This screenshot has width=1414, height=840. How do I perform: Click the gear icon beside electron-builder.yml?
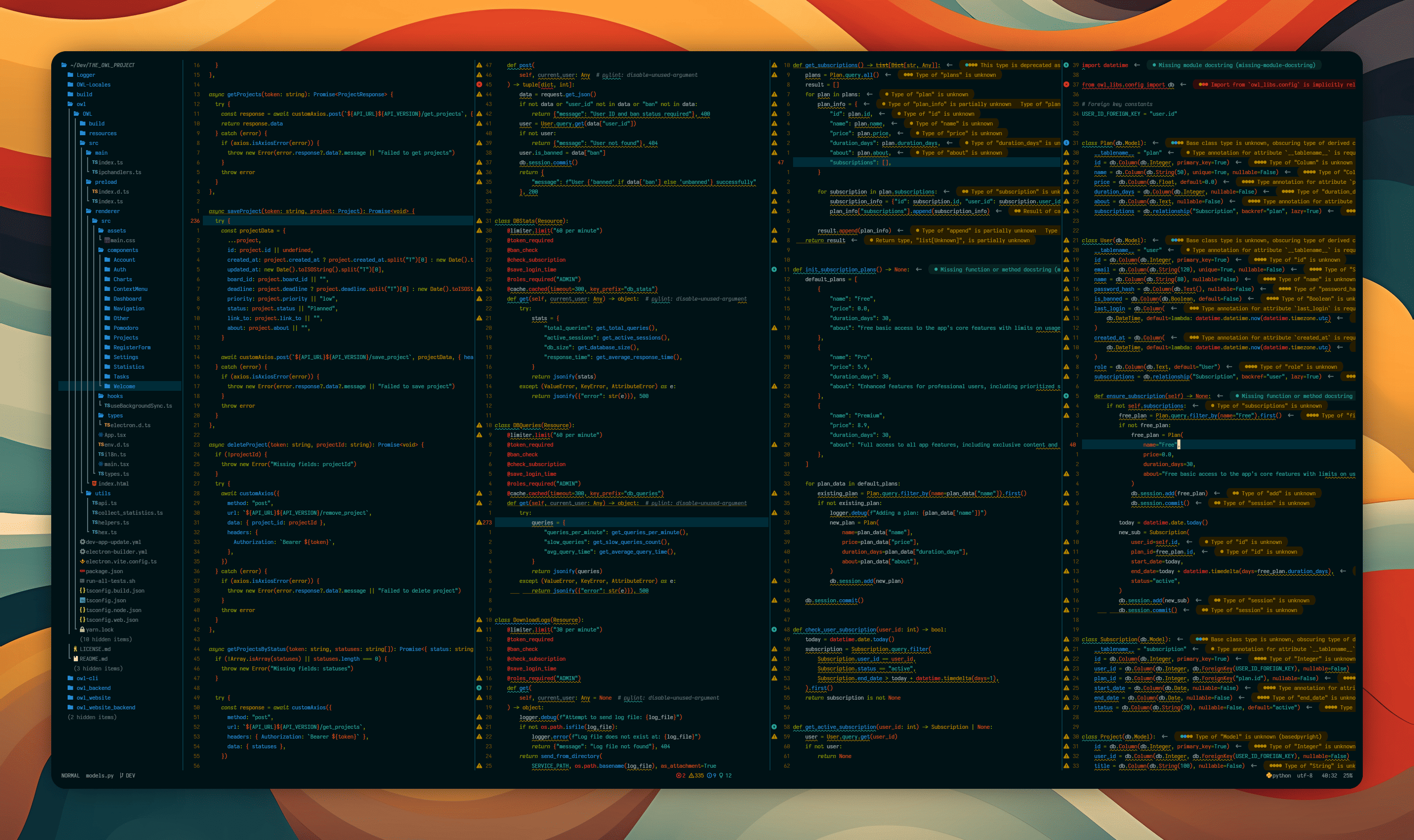(x=82, y=551)
